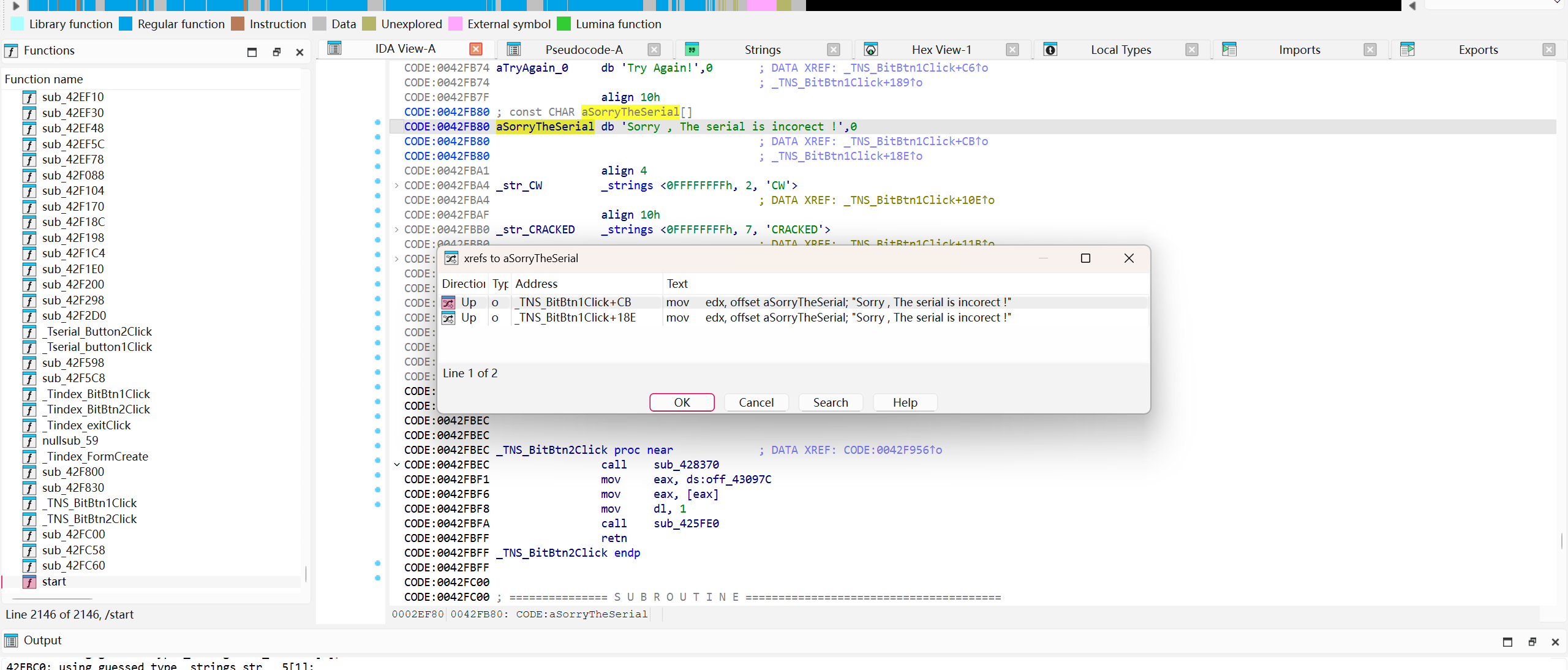The image size is (1568, 670).
Task: Click the External symbol legend color
Action: tap(455, 24)
